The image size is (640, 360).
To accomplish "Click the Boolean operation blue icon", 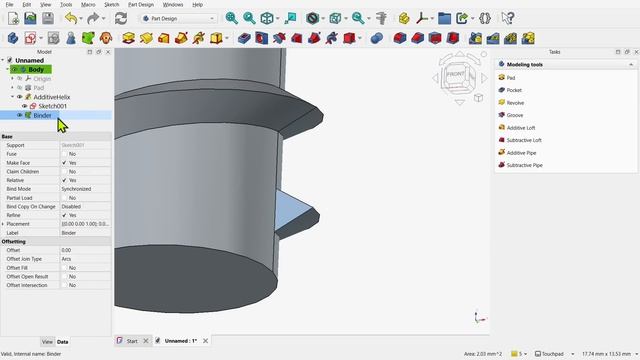I will click(377, 38).
